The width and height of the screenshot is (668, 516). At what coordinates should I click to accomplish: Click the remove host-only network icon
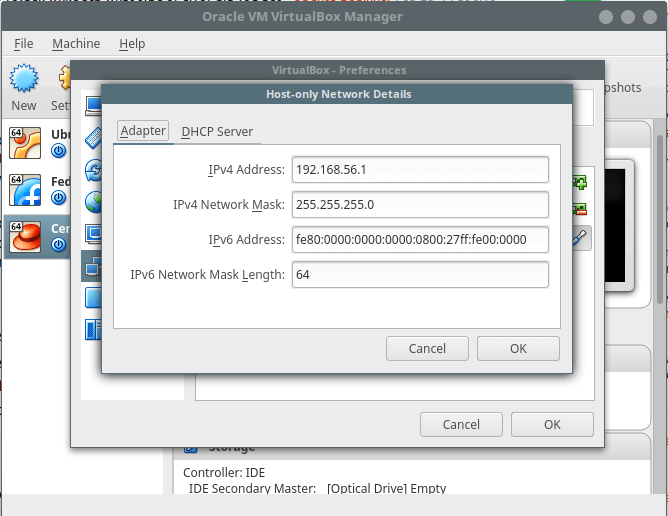click(x=580, y=210)
